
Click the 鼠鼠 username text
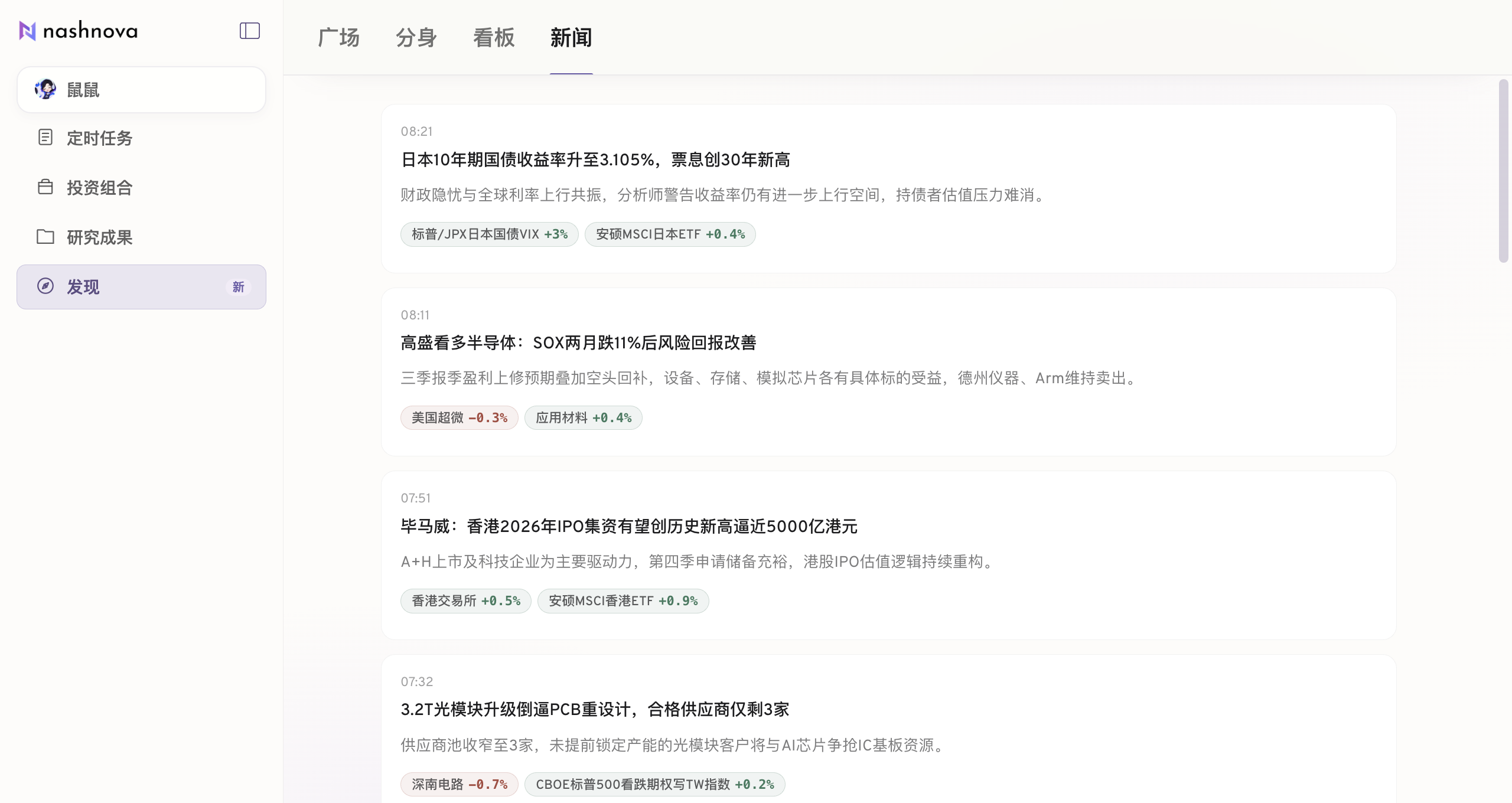point(83,90)
